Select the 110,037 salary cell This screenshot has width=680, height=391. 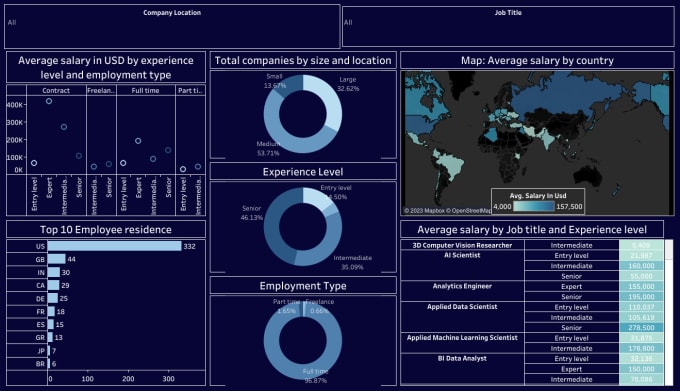641,307
